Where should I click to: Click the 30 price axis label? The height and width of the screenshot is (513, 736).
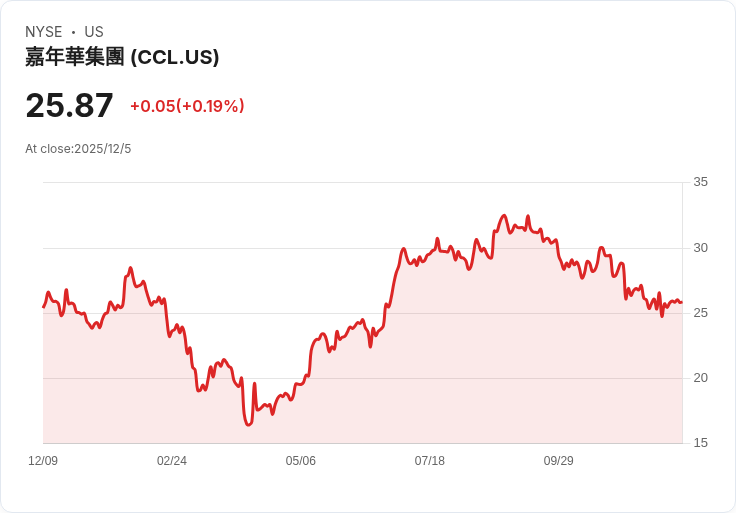click(x=700, y=248)
